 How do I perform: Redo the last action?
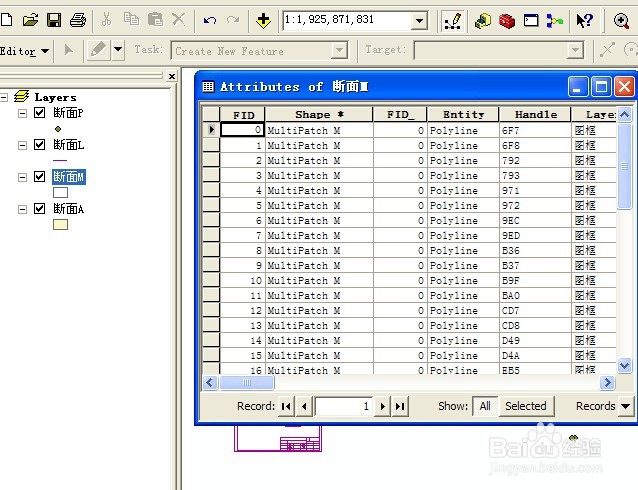coord(233,20)
